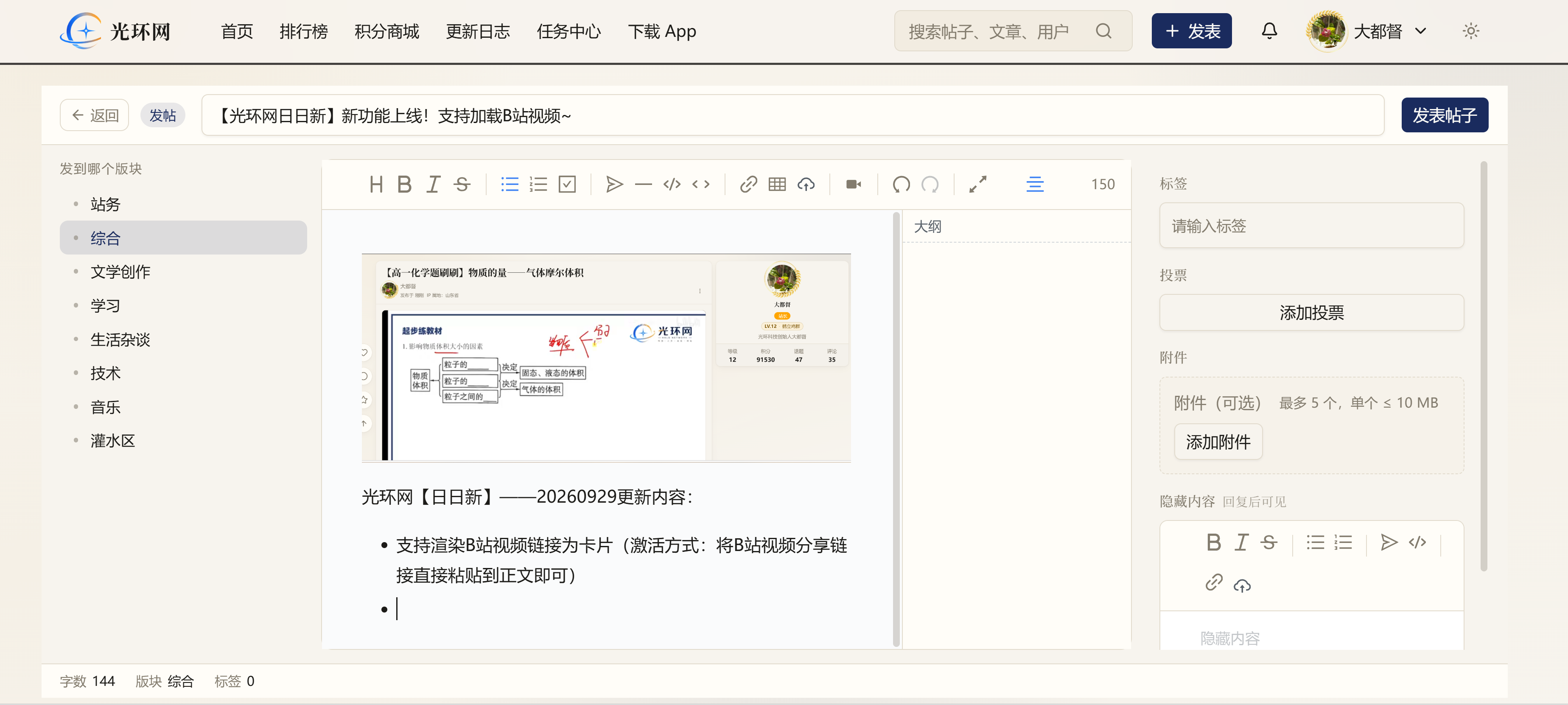Open notifications bell icon
Screen dimensions: 1568x705
[1269, 31]
